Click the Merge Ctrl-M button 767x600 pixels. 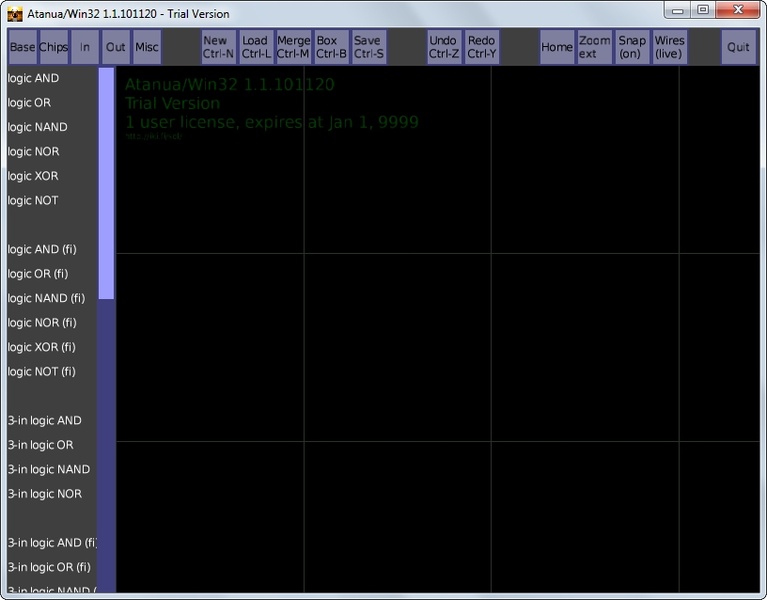click(293, 47)
